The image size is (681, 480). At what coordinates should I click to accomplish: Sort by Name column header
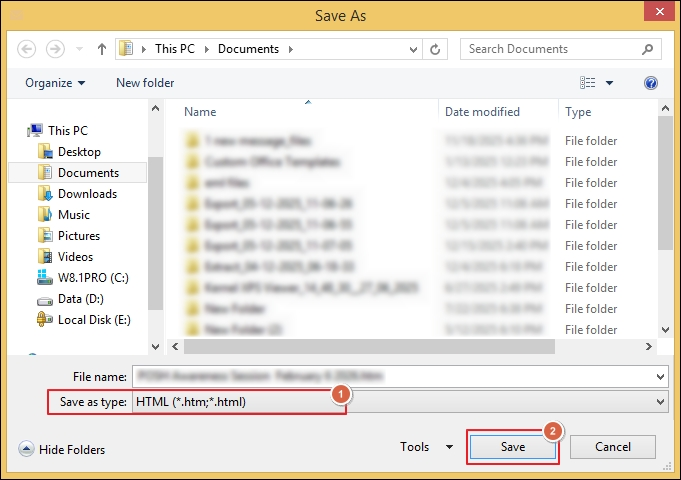pos(200,112)
